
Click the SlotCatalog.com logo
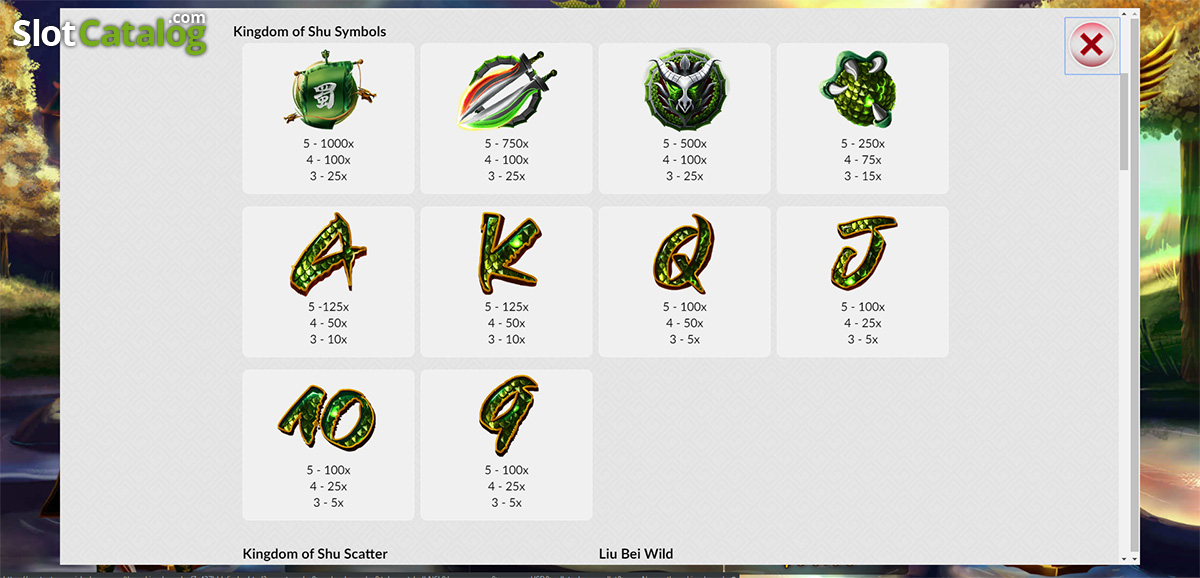(110, 33)
